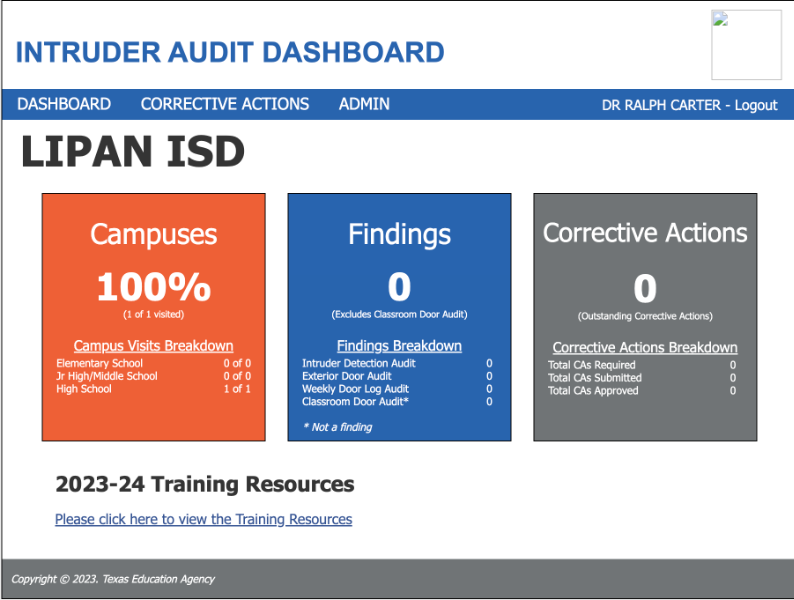Select the Total CAs Submitted row
Screen dimensions: 794x600
click(642, 378)
